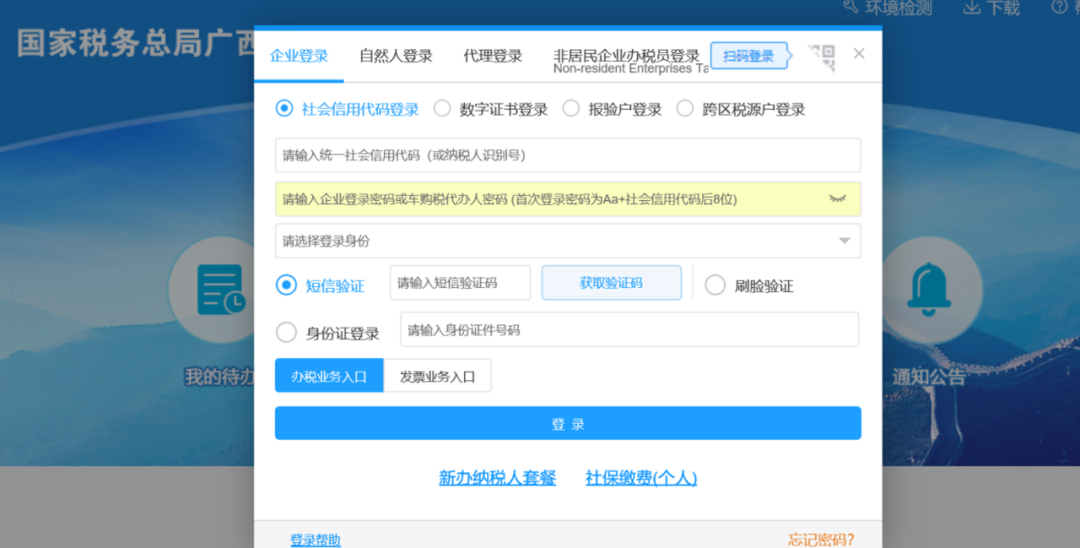
Task: Open 新办纳税人套餐 link
Action: [x=497, y=478]
